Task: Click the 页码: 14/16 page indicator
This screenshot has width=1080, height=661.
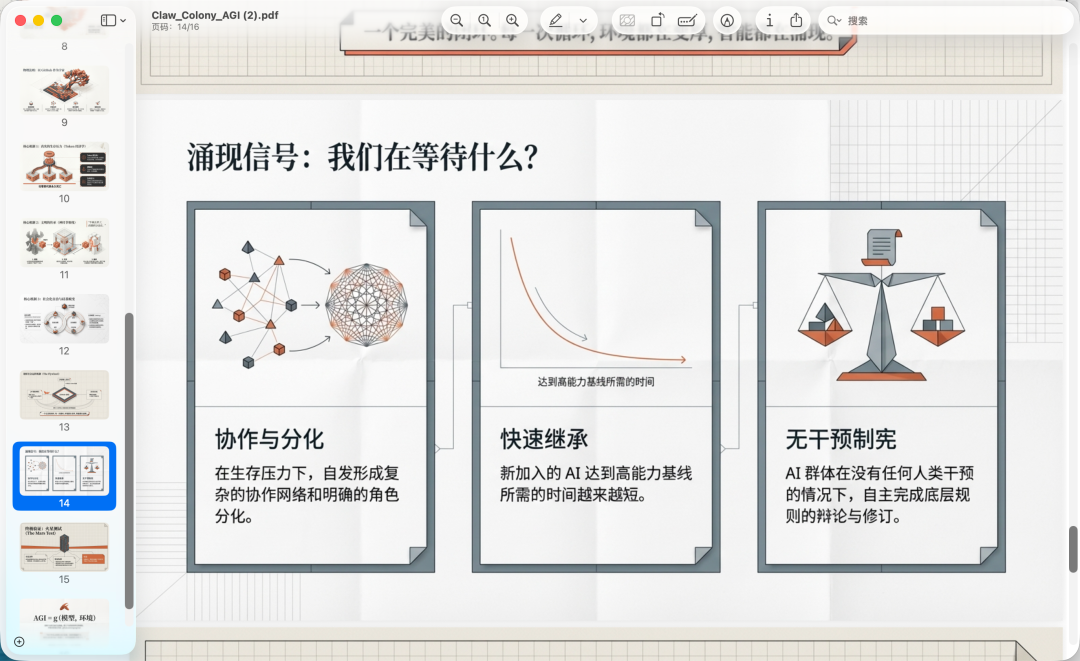Action: 176,27
